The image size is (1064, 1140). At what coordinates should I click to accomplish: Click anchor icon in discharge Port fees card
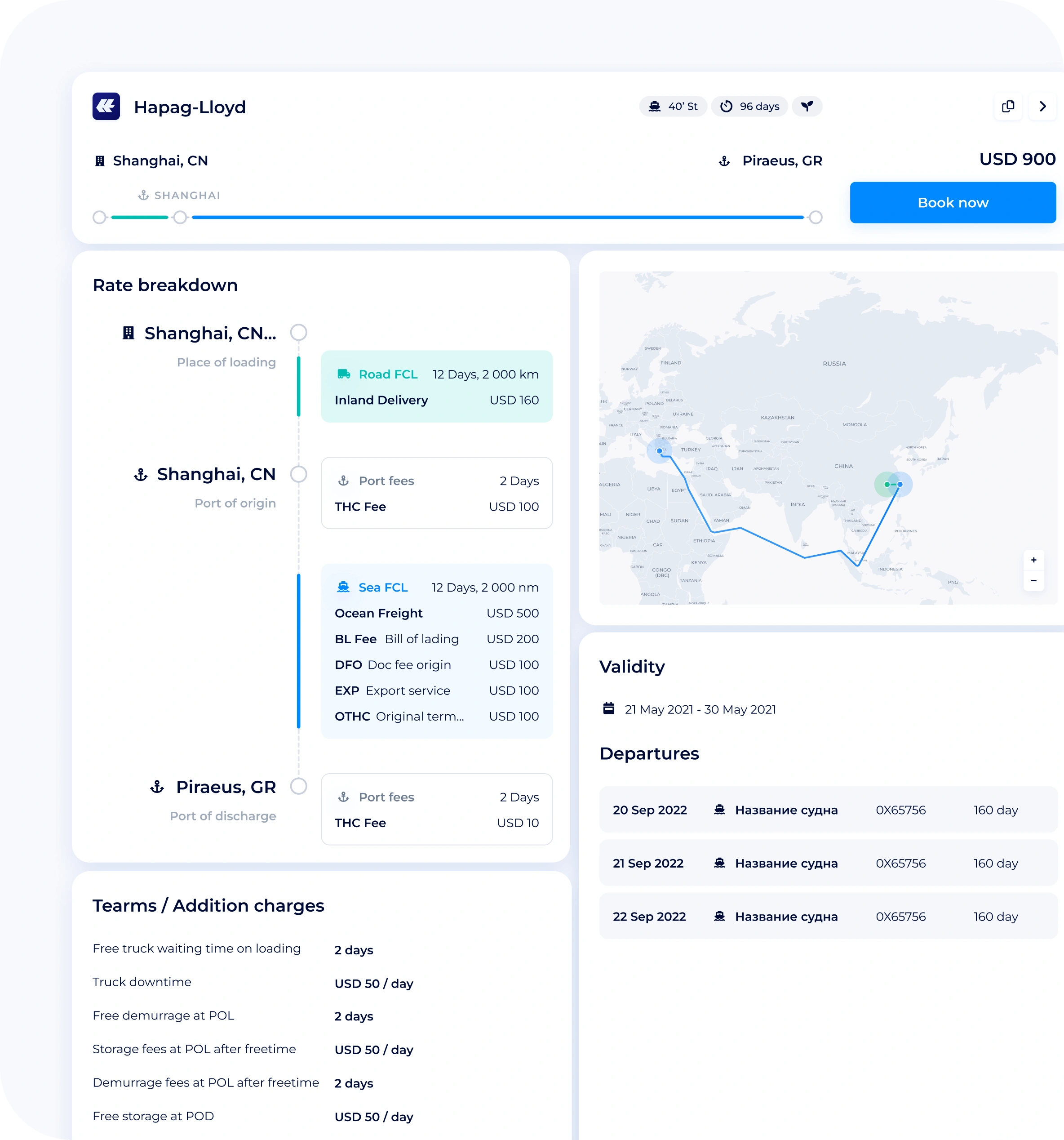[x=344, y=797]
